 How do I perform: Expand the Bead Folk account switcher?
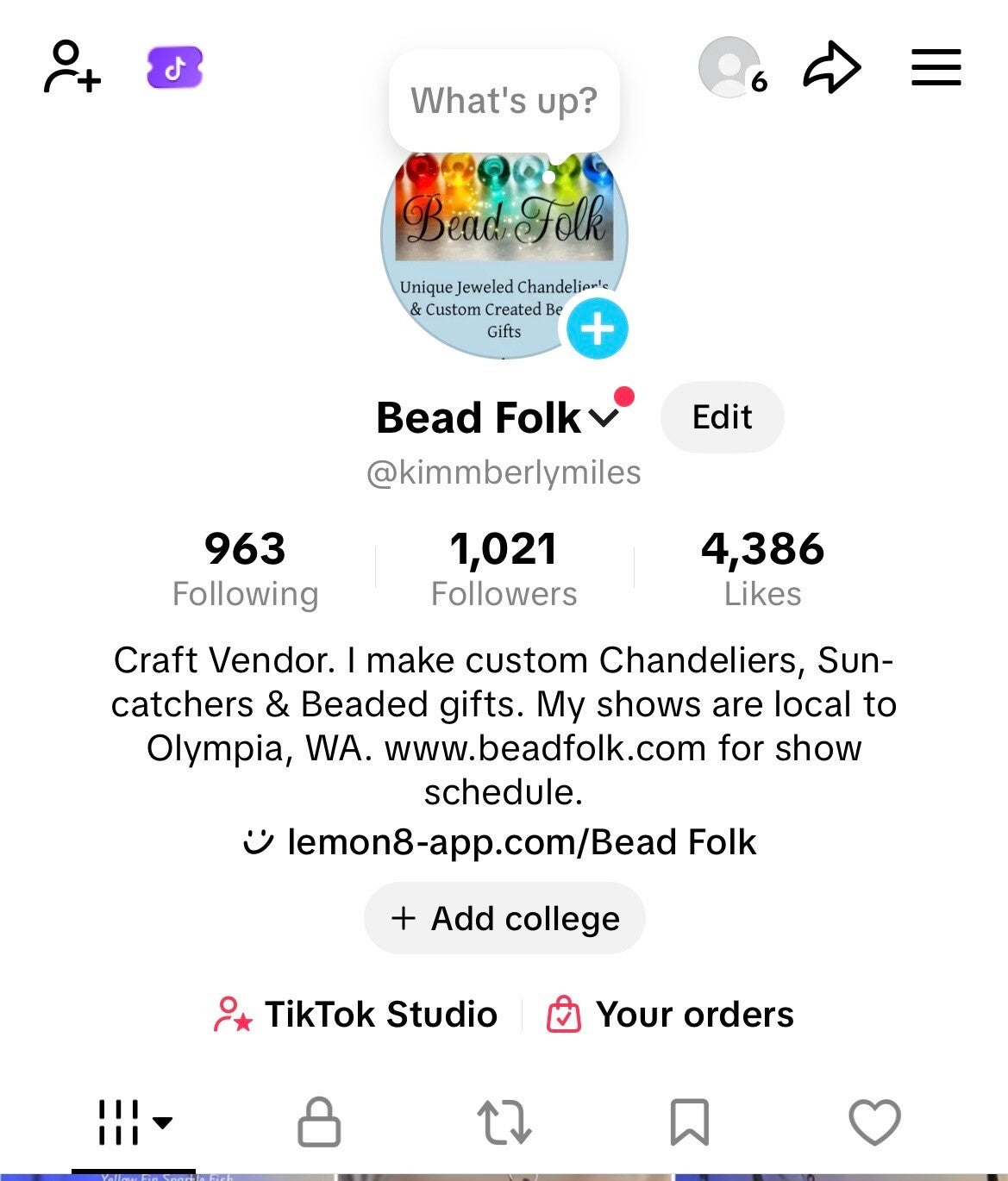point(604,419)
